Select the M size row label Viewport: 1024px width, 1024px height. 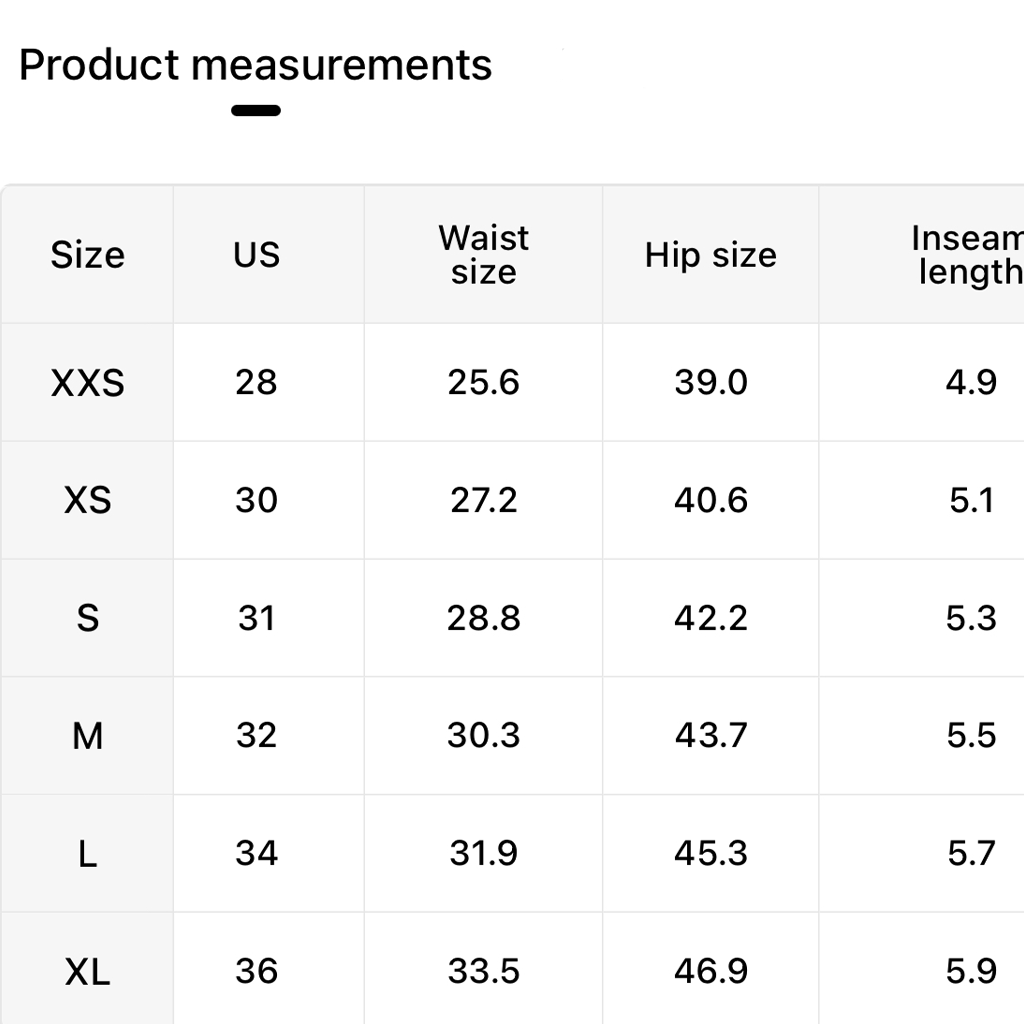pos(88,736)
